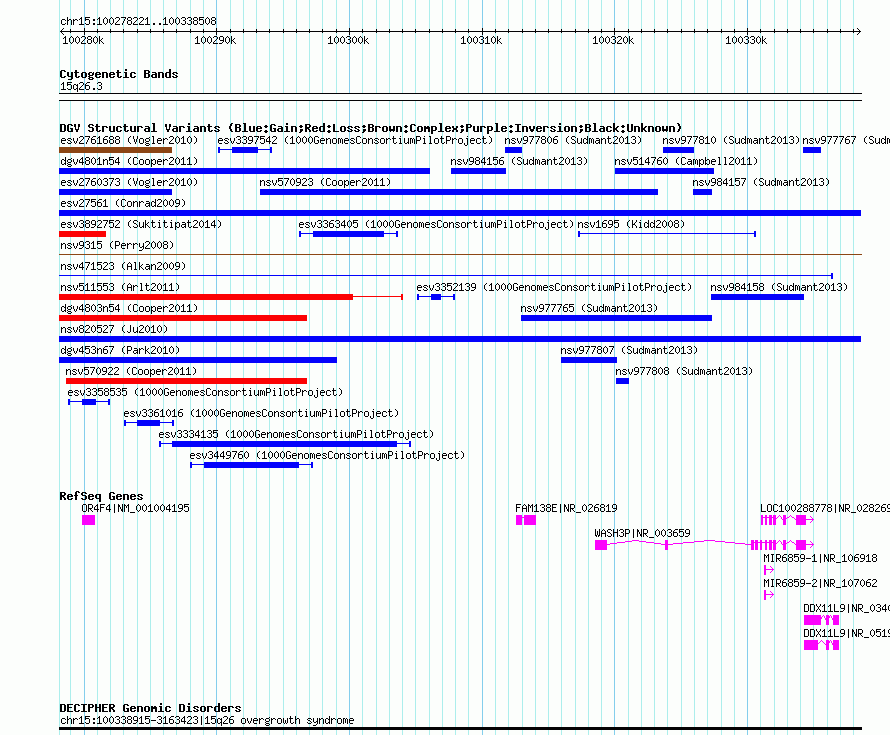Viewport: 890px width, 735px height.
Task: Select the DGV Structural Variants track title
Action: click(x=370, y=128)
